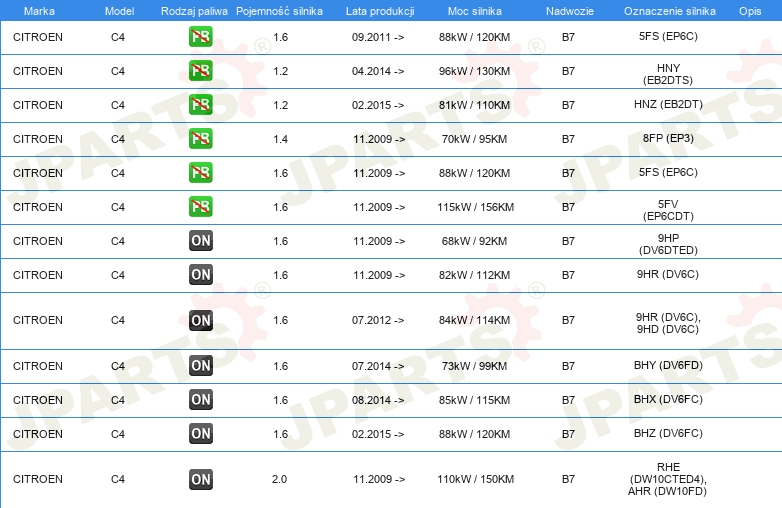Click the engine code 8FP (EP3)
The width and height of the screenshot is (782, 508).
point(668,138)
